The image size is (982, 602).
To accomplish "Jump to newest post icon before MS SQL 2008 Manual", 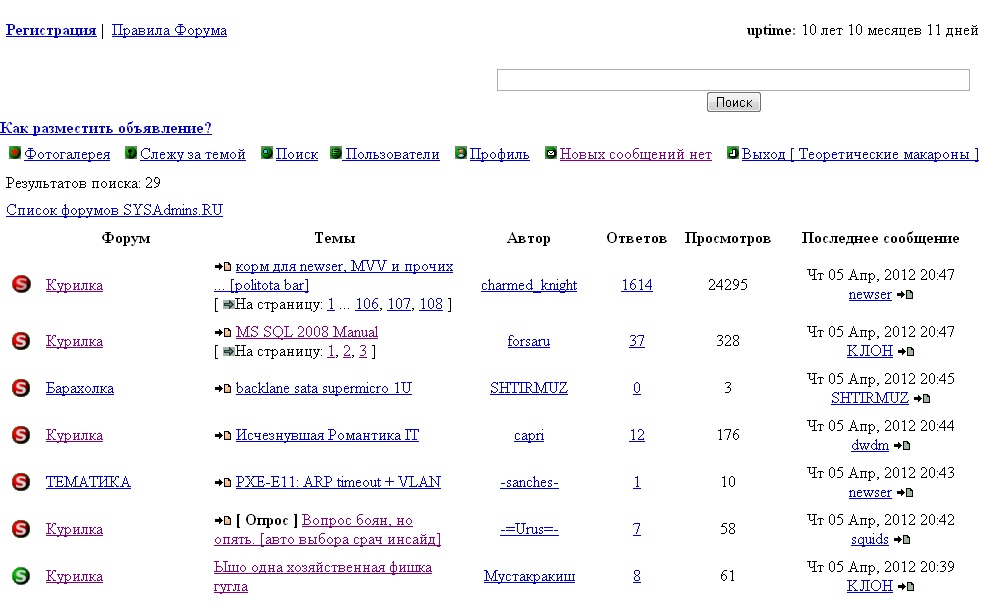I will 223,332.
